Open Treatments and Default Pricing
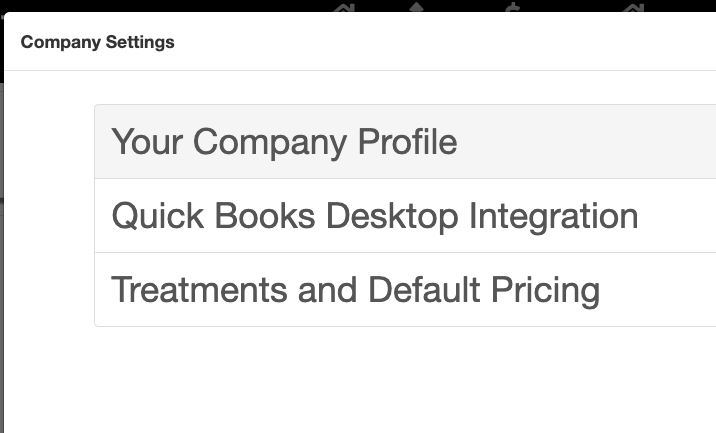 (x=356, y=290)
